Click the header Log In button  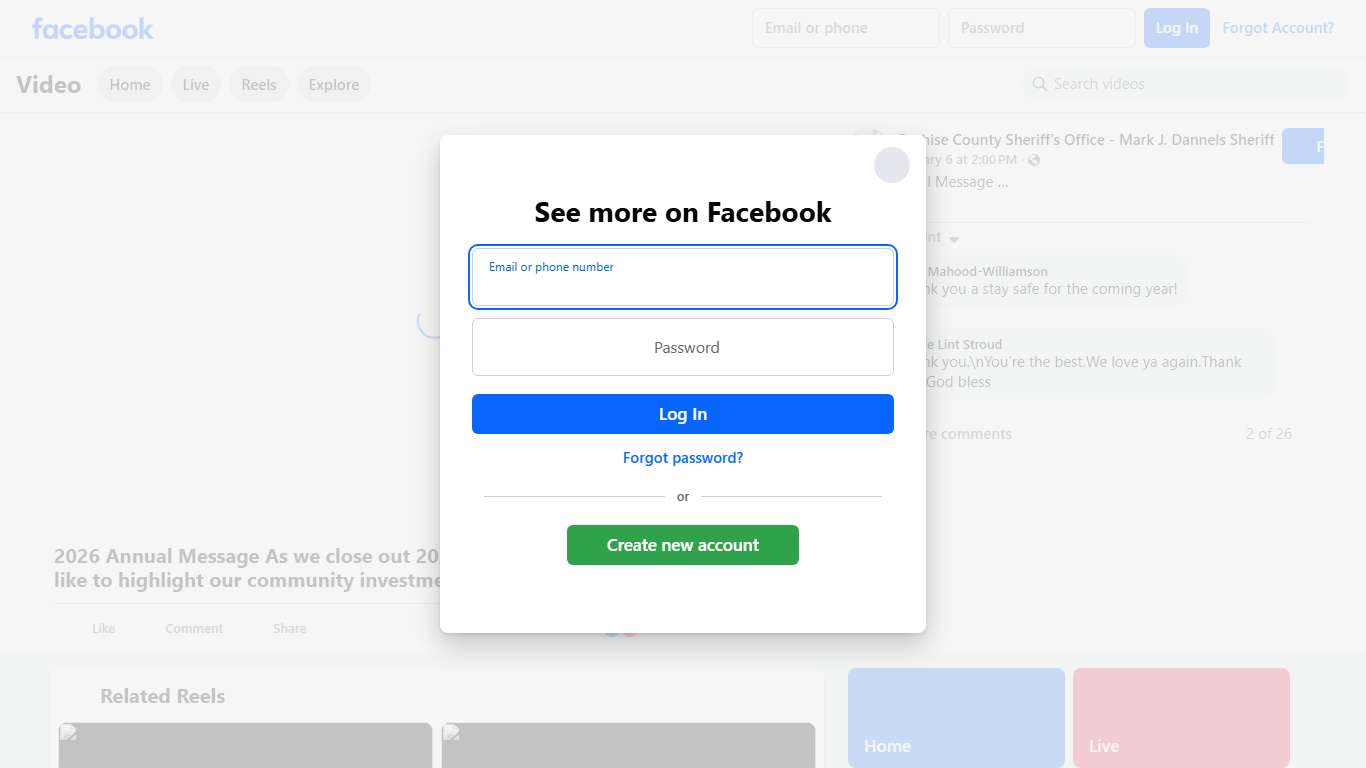[x=1177, y=28]
